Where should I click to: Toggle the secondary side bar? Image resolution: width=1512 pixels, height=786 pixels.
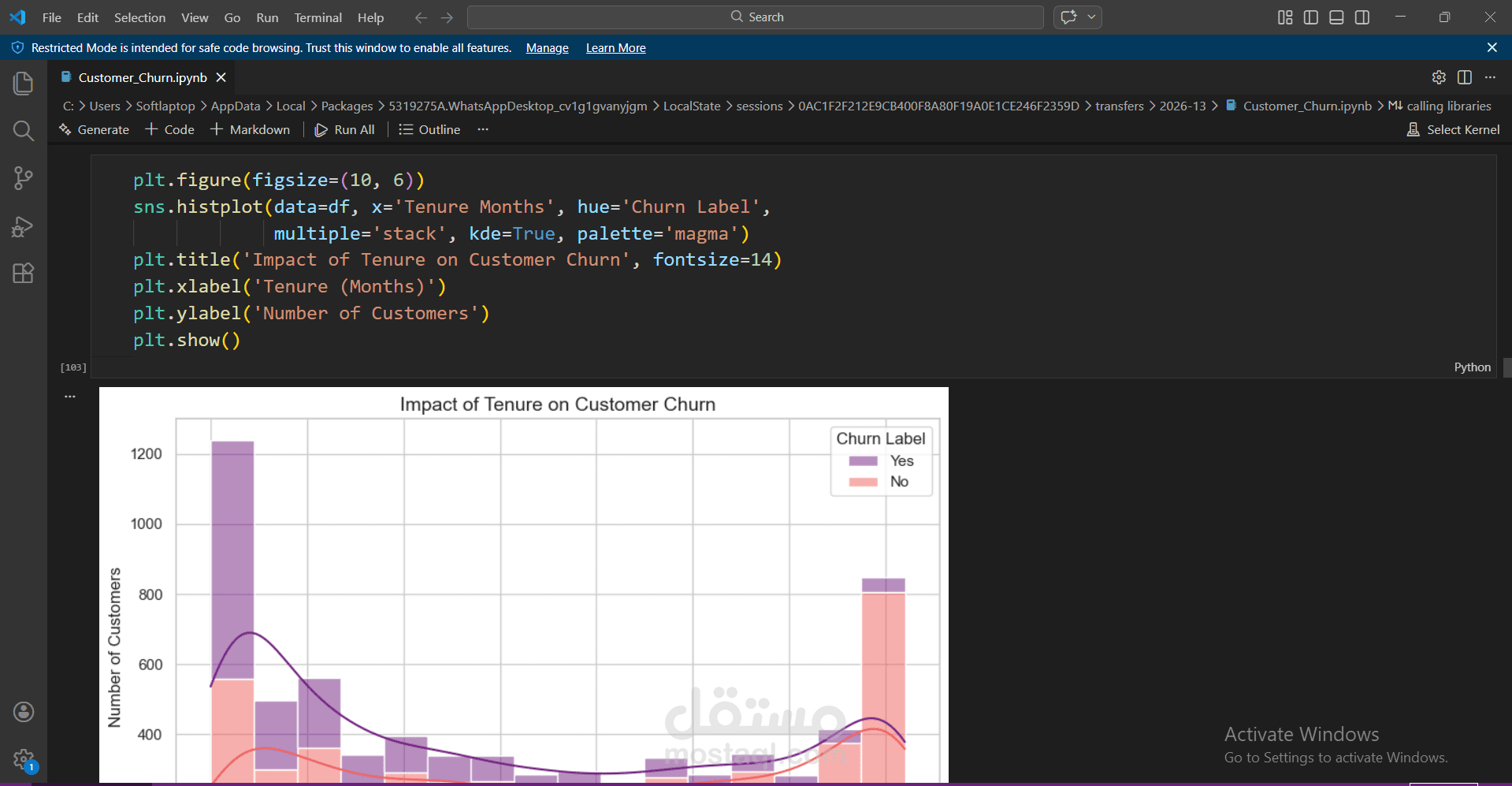tap(1362, 17)
